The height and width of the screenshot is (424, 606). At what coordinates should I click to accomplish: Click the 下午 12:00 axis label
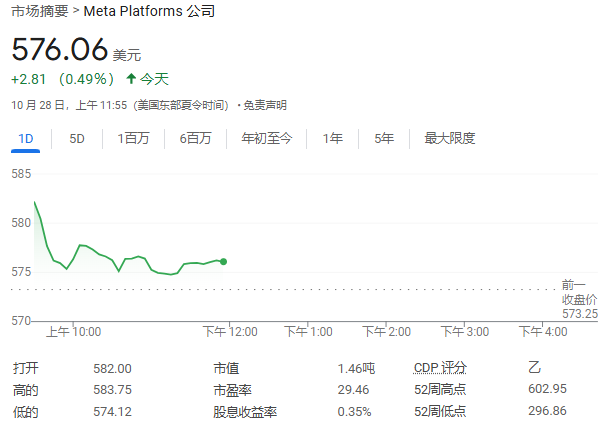230,331
